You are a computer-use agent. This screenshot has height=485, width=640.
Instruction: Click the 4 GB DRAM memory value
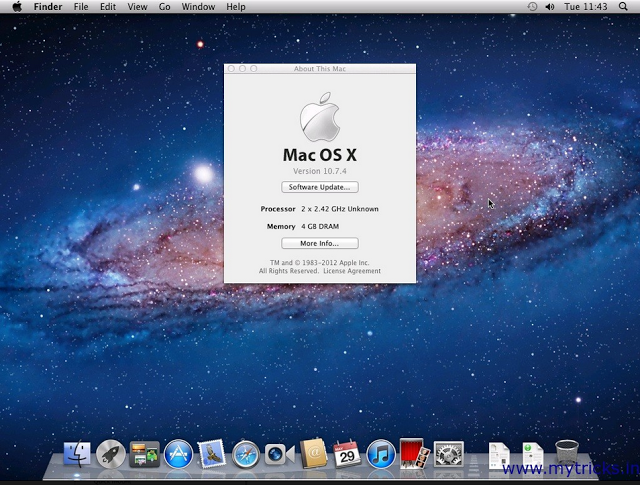click(x=320, y=226)
